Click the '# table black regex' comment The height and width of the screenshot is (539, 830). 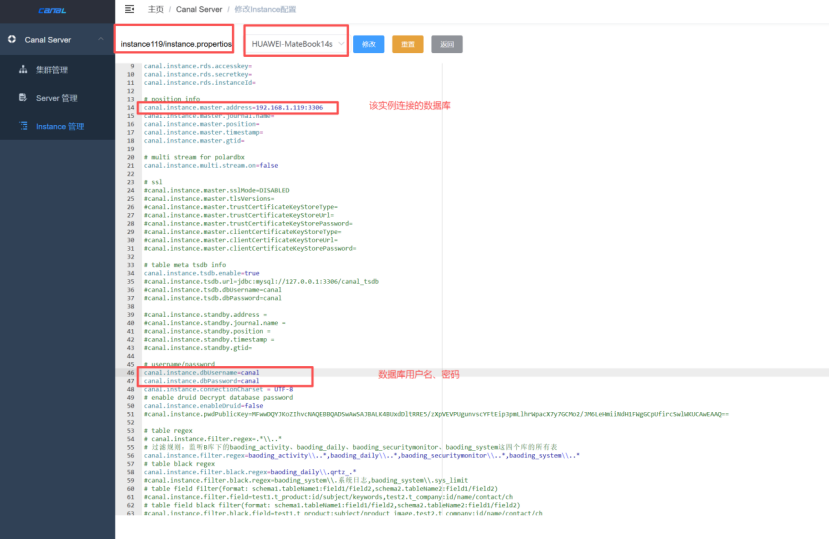tap(179, 464)
